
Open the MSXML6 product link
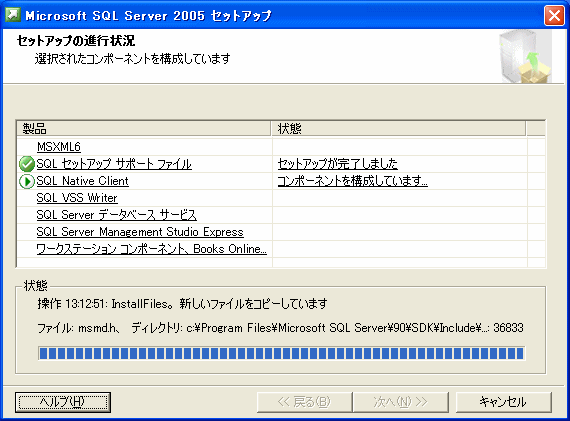[59, 147]
